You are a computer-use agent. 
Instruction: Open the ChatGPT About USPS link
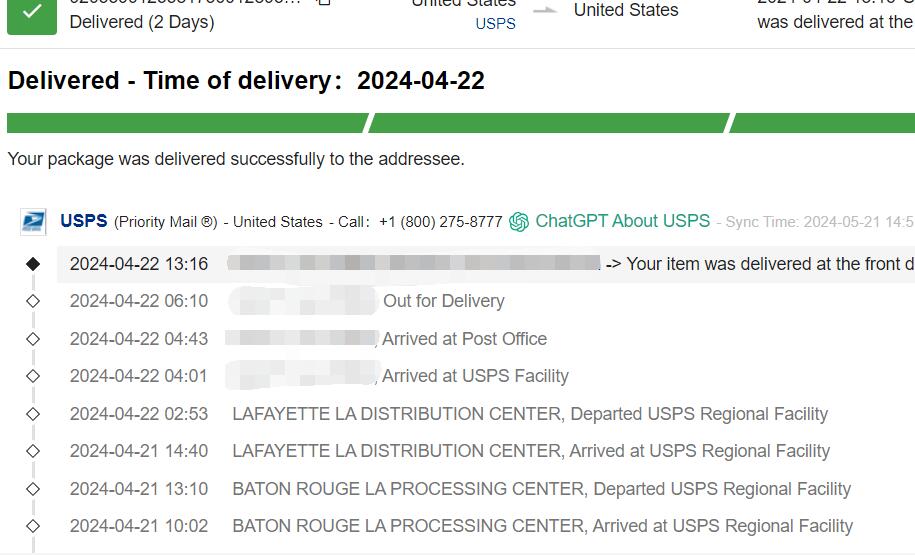point(623,221)
